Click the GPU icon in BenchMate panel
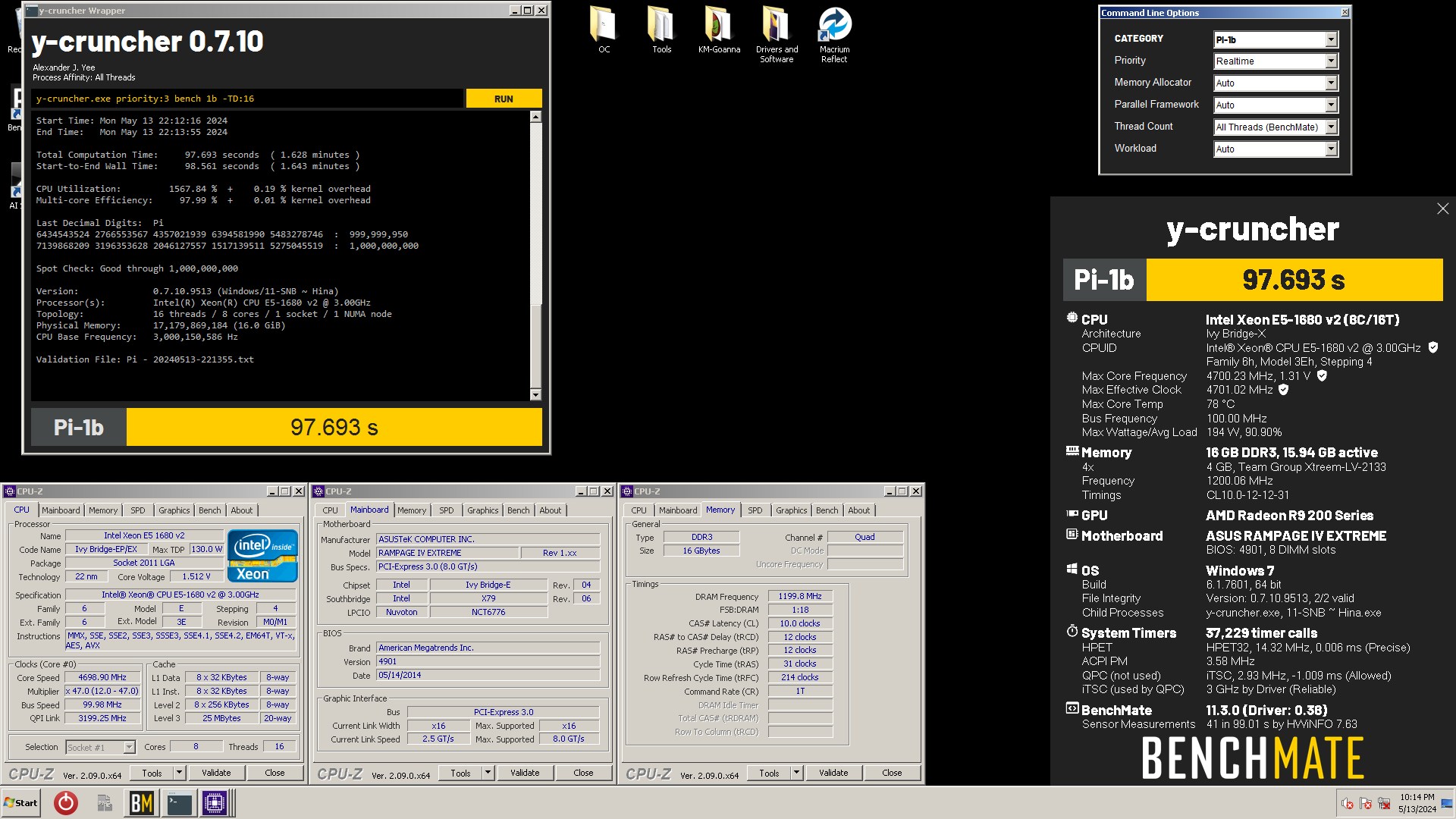 point(1072,513)
